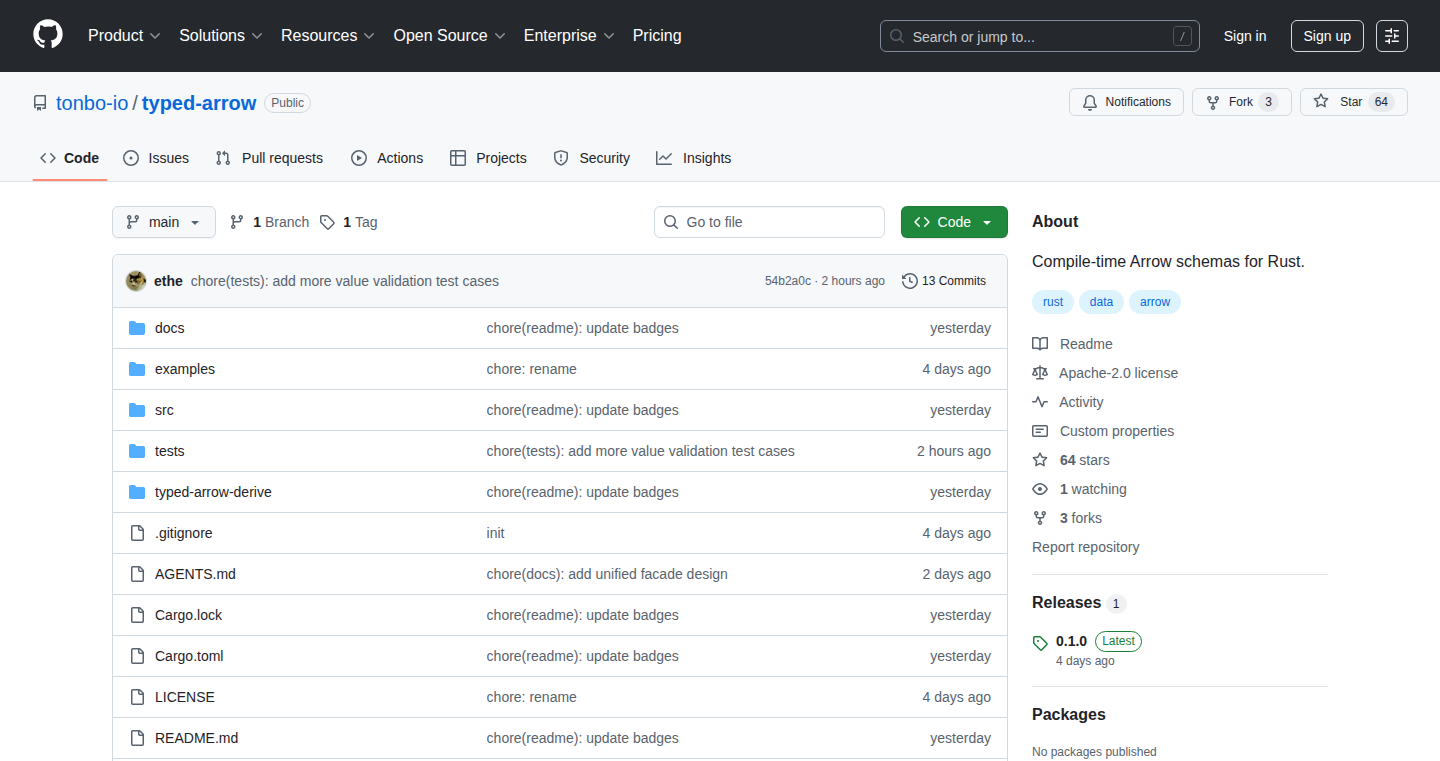
Task: Filter by the data topic tag
Action: click(1101, 302)
